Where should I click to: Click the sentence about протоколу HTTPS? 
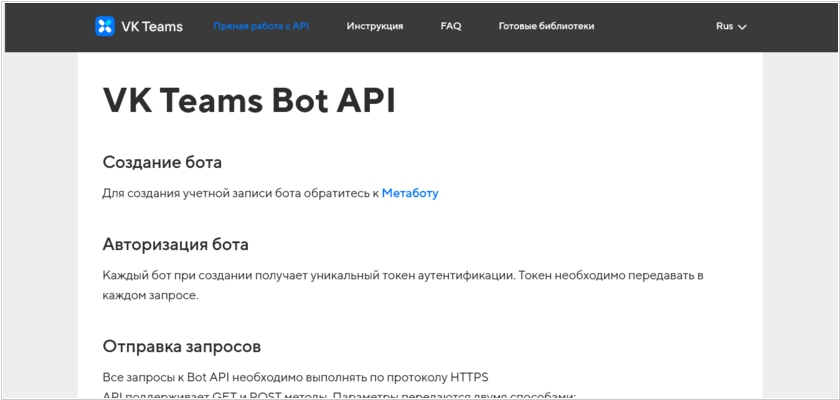(295, 377)
